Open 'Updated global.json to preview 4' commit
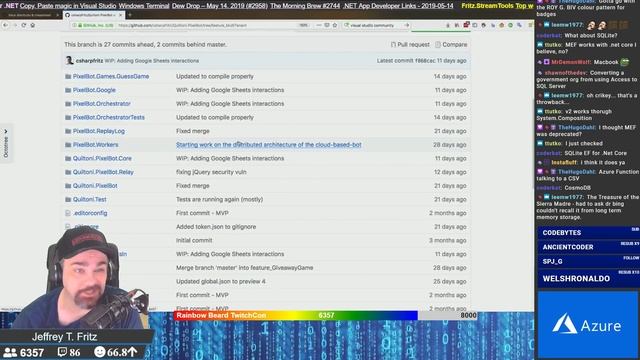 click(221, 282)
